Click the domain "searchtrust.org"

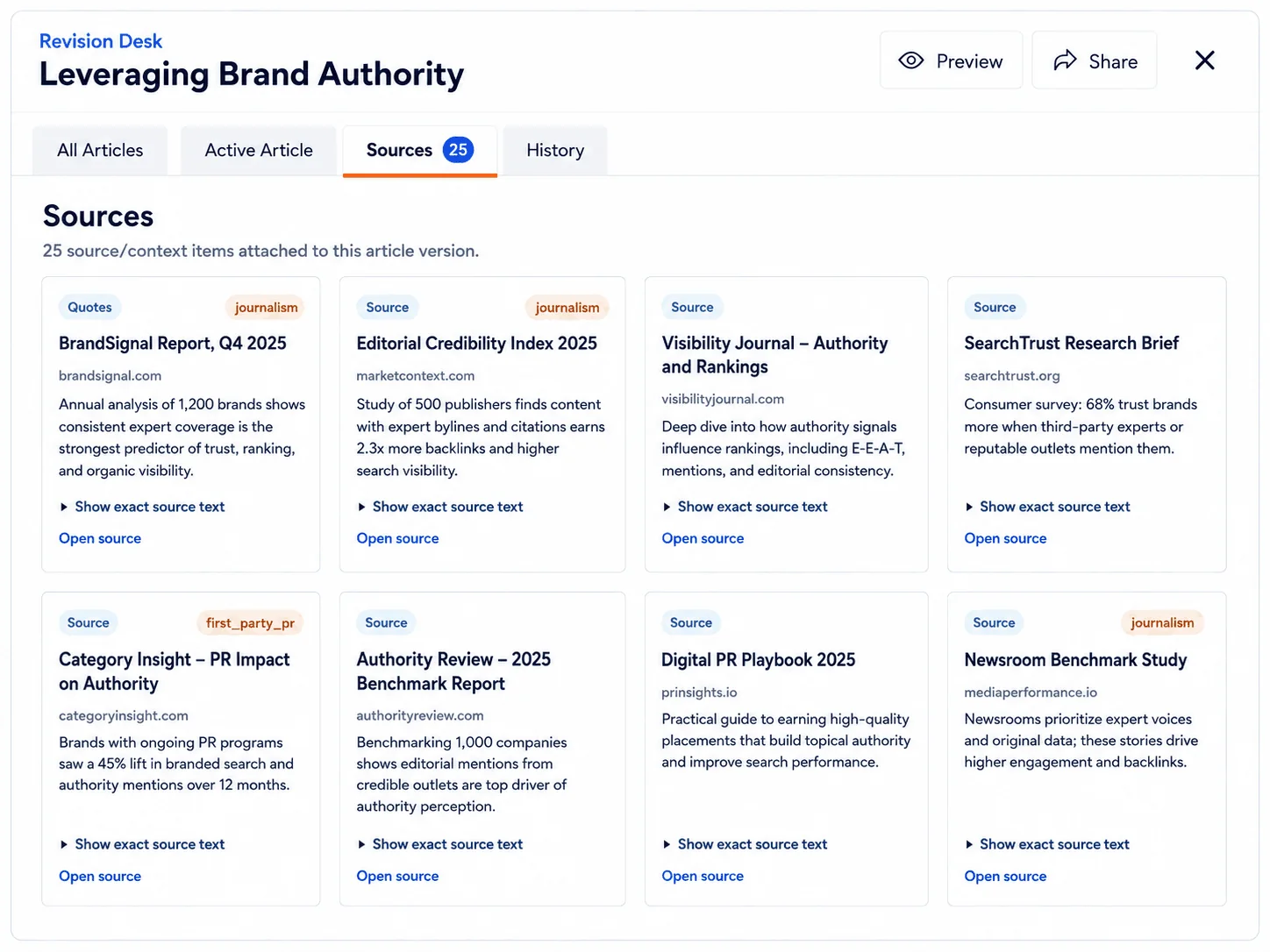click(1012, 376)
